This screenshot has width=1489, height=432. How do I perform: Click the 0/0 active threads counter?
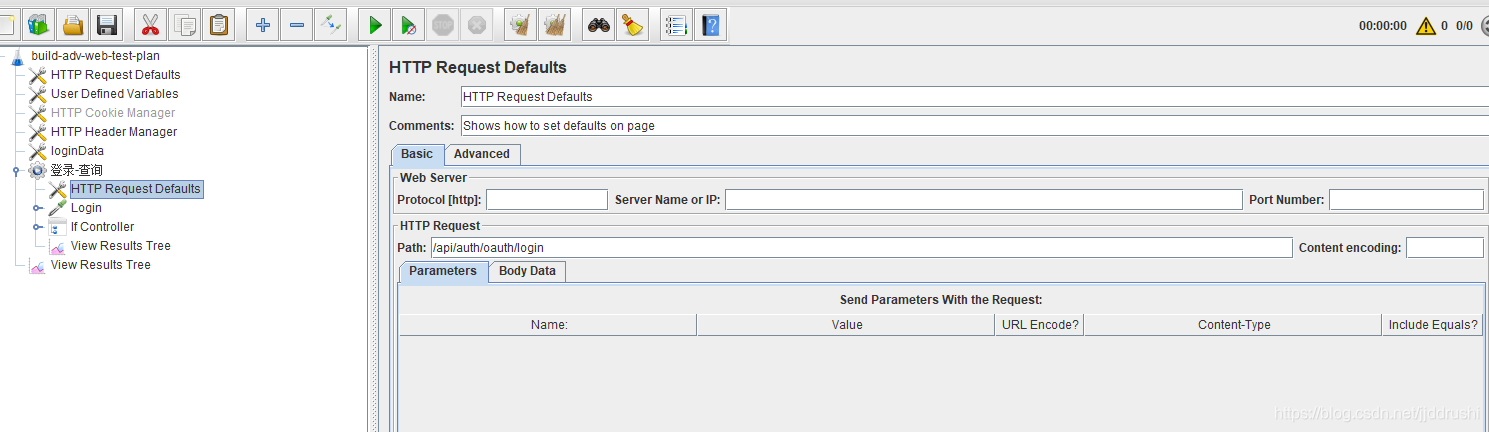coord(1464,26)
